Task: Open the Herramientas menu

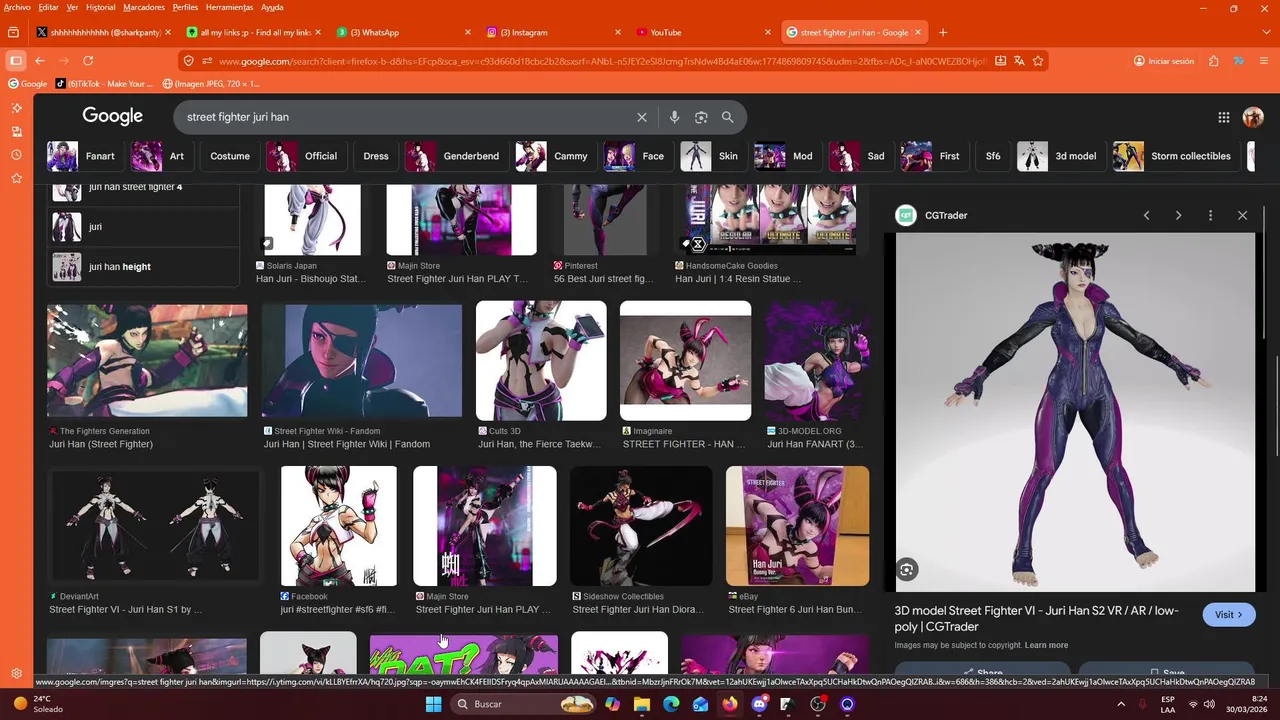Action: tap(229, 7)
